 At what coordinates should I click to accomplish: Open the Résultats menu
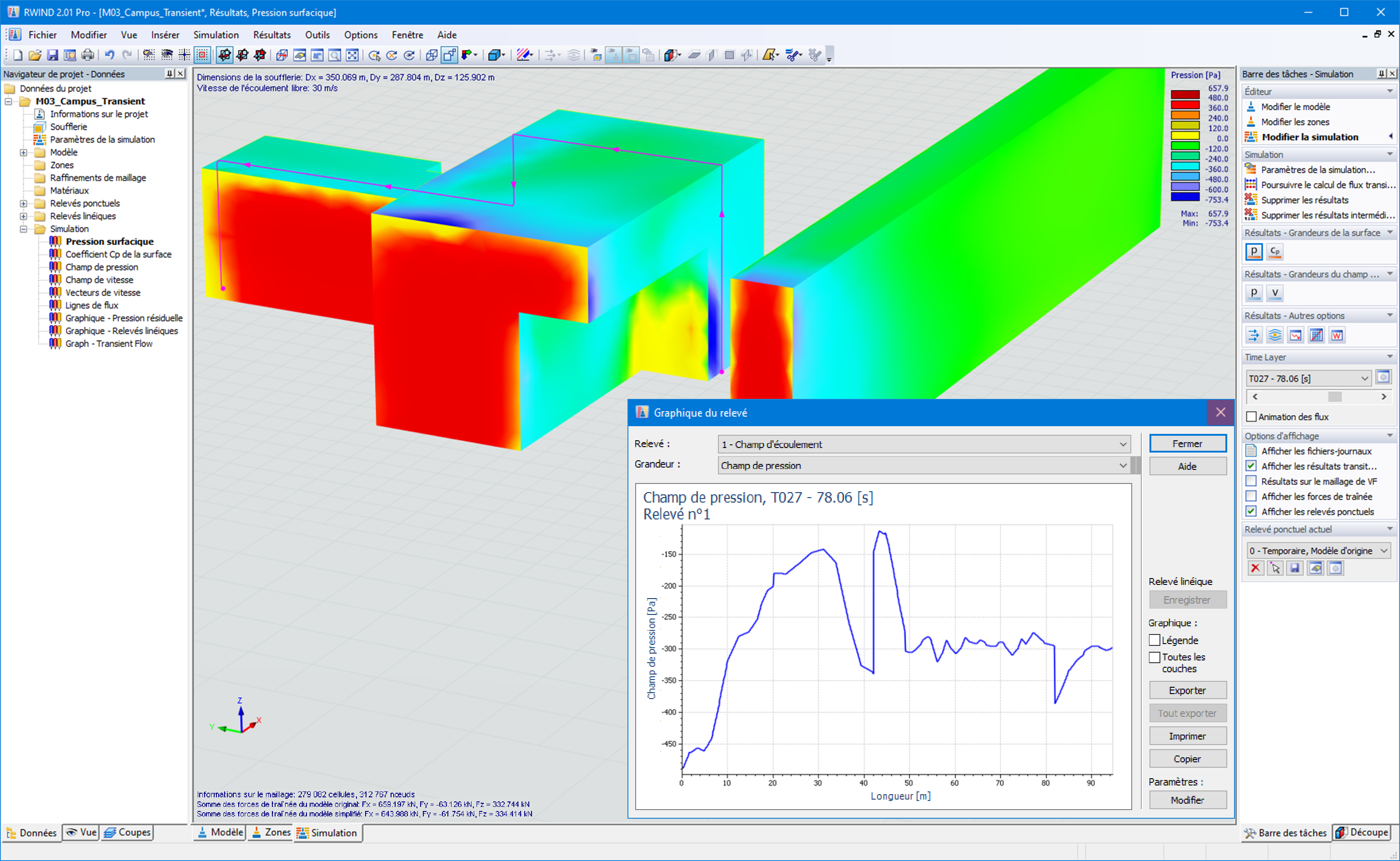271,35
